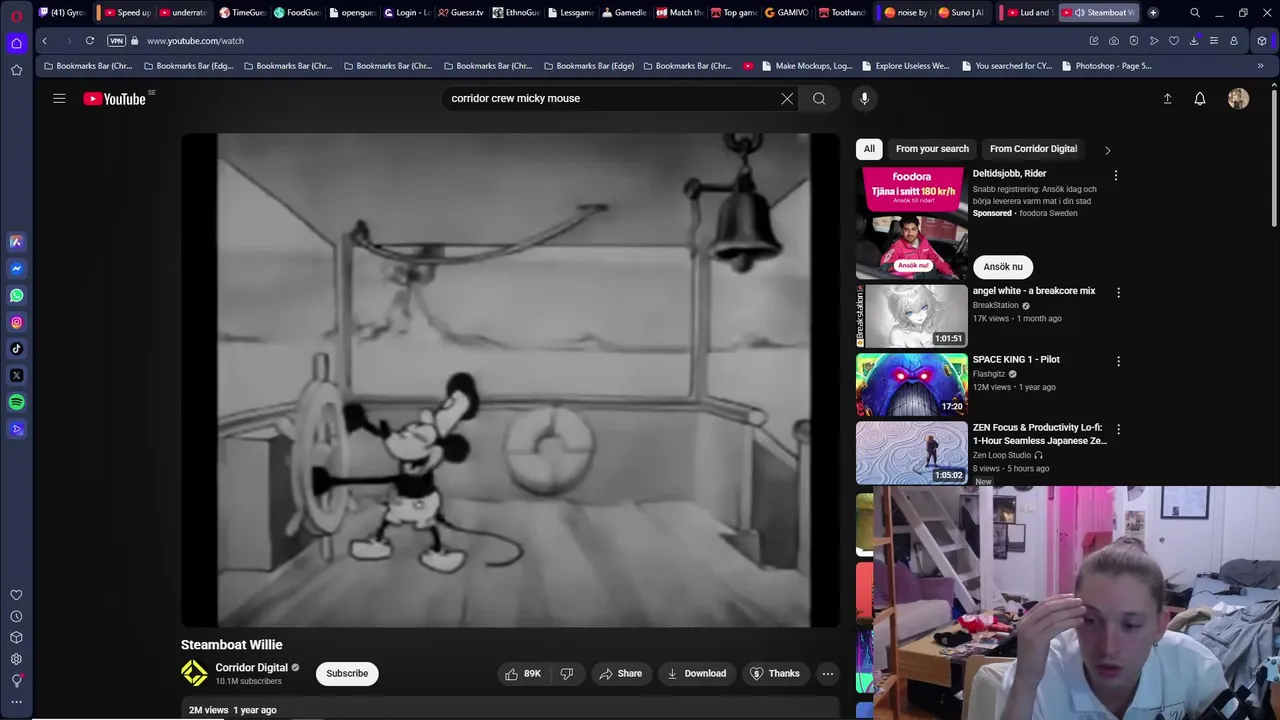Open TikTok in the Opera sidebar
The height and width of the screenshot is (720, 1280).
[x=16, y=349]
